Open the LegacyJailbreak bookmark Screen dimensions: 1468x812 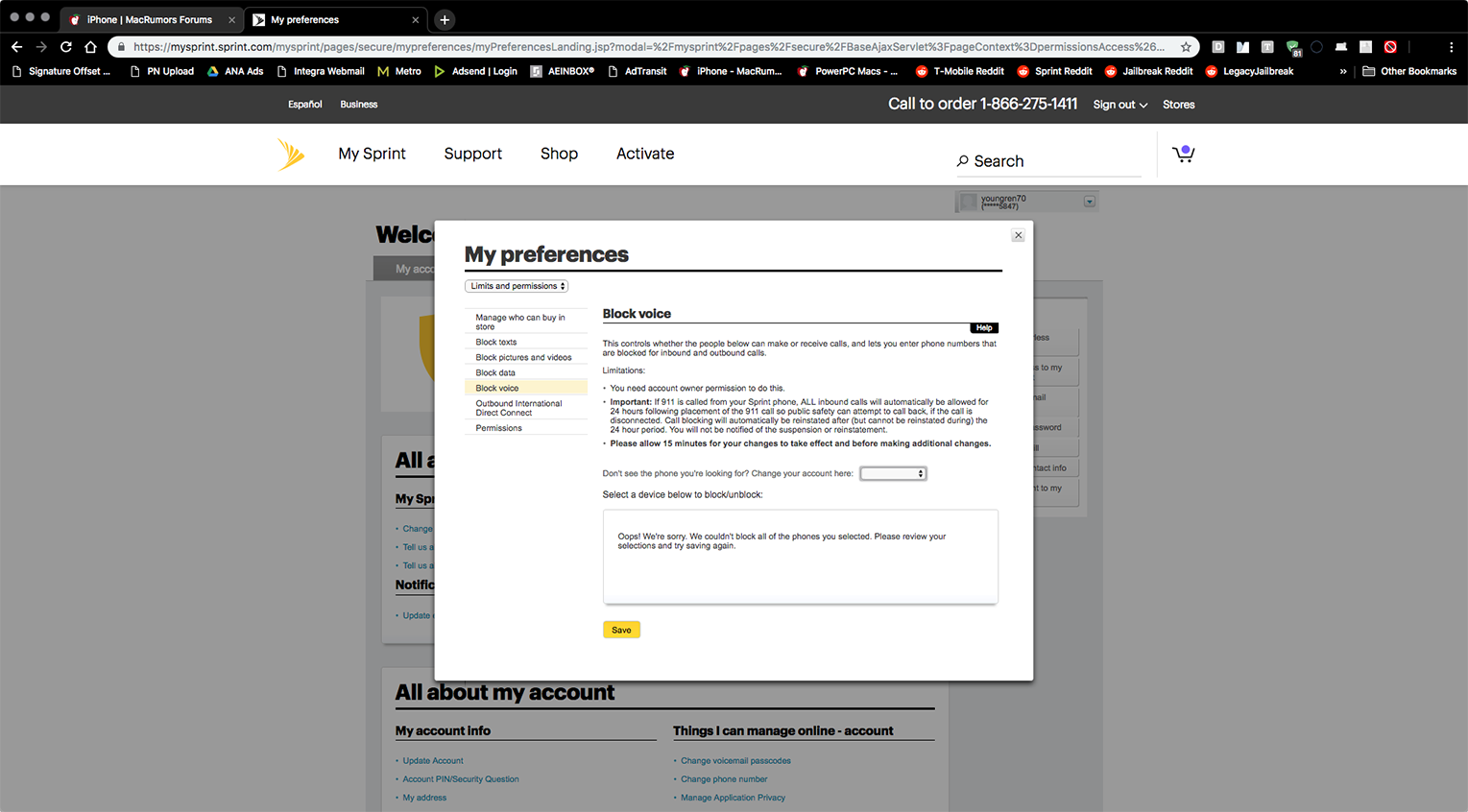pyautogui.click(x=1249, y=71)
